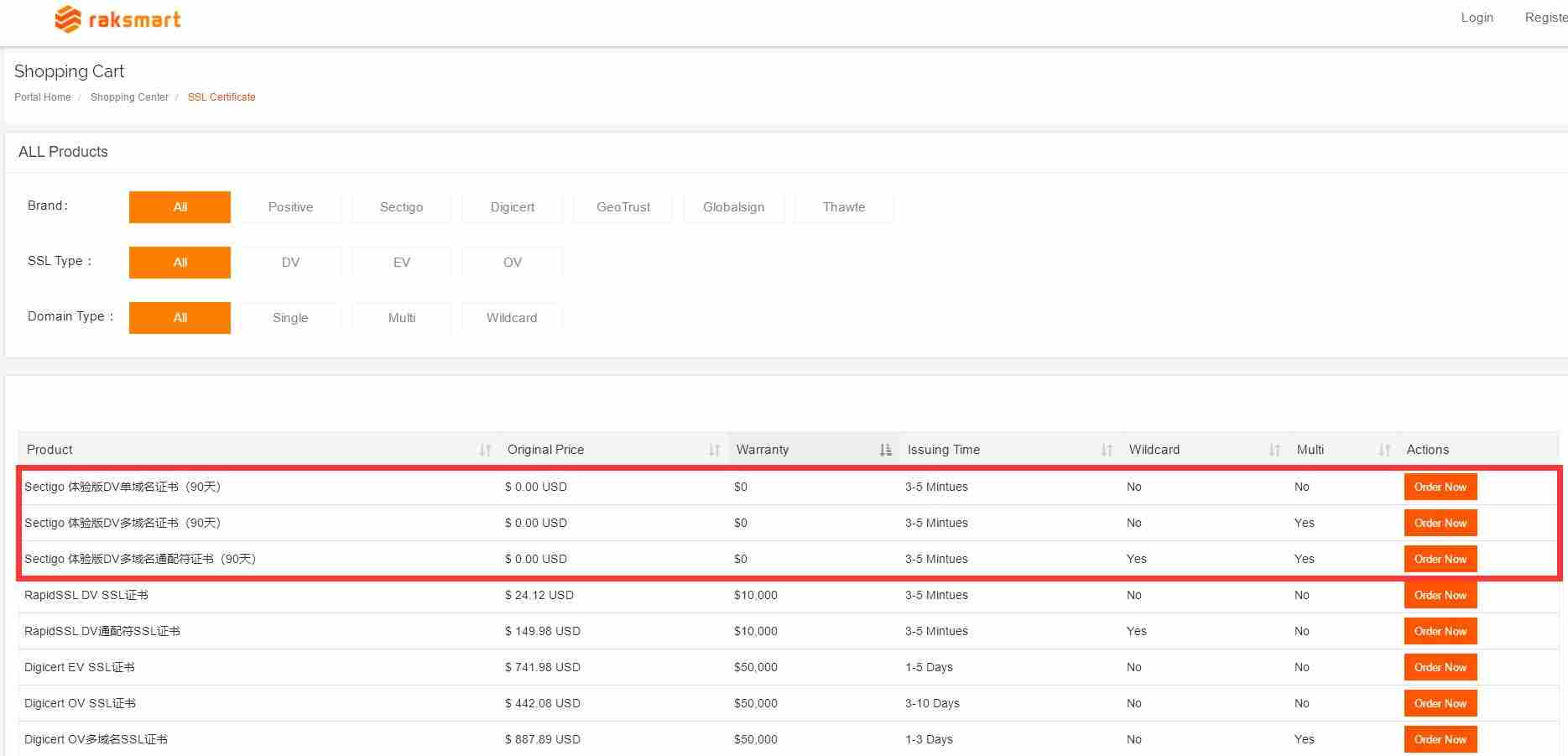Filter Domain Type by Multi

tap(401, 318)
